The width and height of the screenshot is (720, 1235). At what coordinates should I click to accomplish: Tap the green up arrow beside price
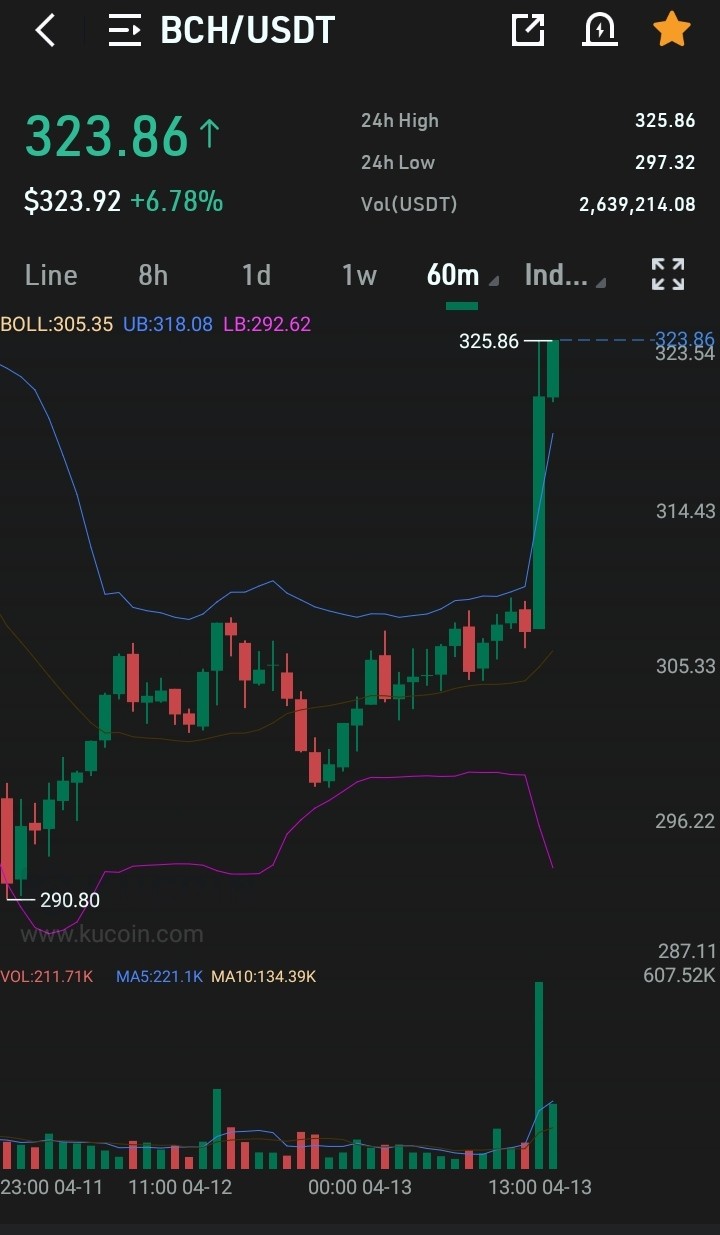click(x=210, y=134)
